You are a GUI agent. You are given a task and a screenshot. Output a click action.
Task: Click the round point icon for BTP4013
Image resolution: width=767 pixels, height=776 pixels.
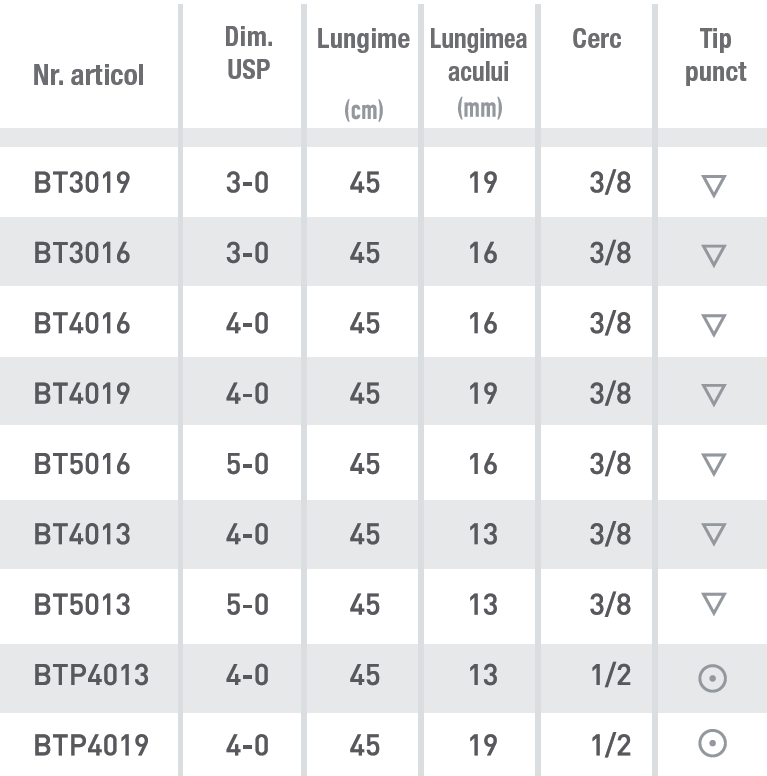712,677
